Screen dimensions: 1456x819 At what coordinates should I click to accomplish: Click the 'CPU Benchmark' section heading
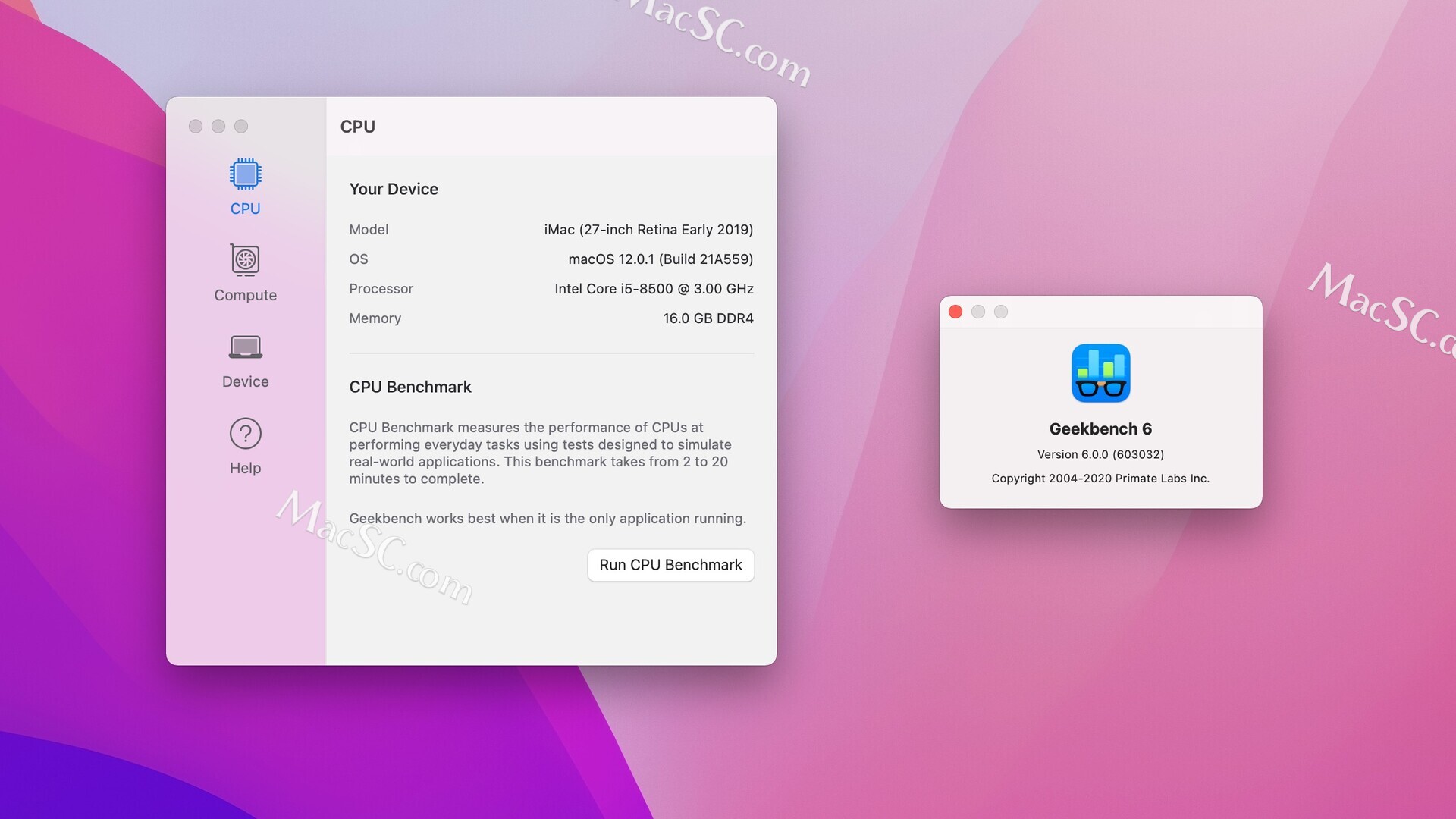point(410,387)
